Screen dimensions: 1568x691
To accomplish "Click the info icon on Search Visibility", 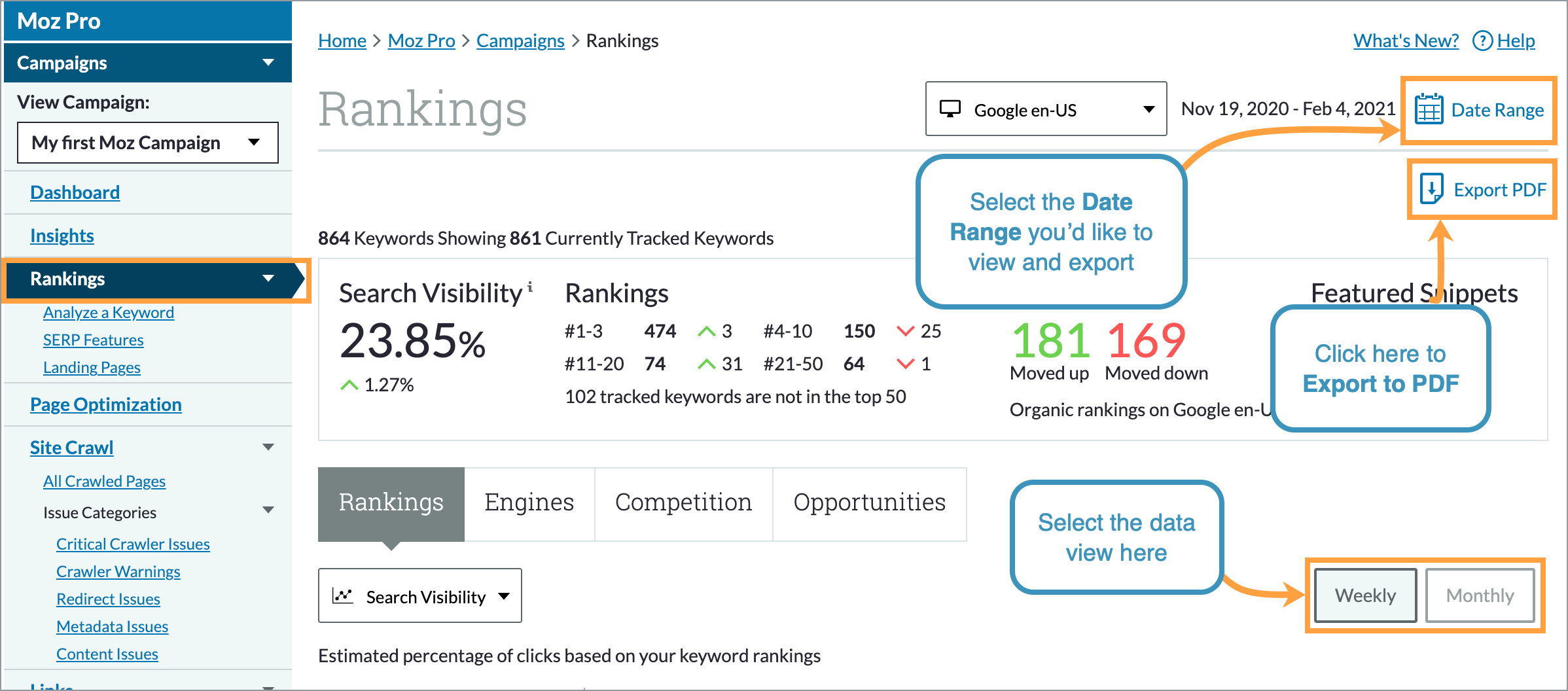I will coord(530,287).
